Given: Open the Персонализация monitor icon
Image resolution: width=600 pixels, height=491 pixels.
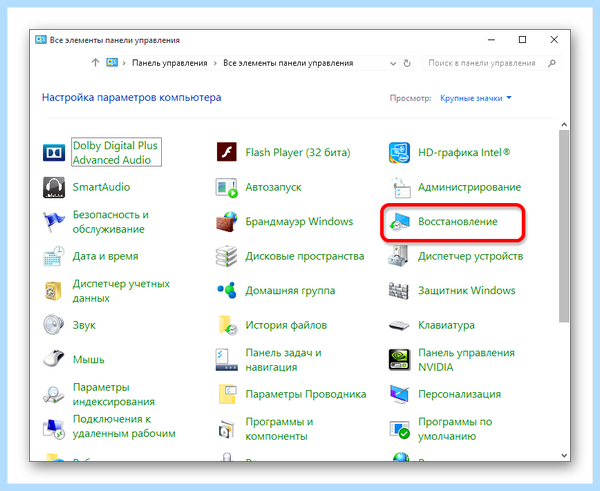Looking at the screenshot, I should click(399, 394).
